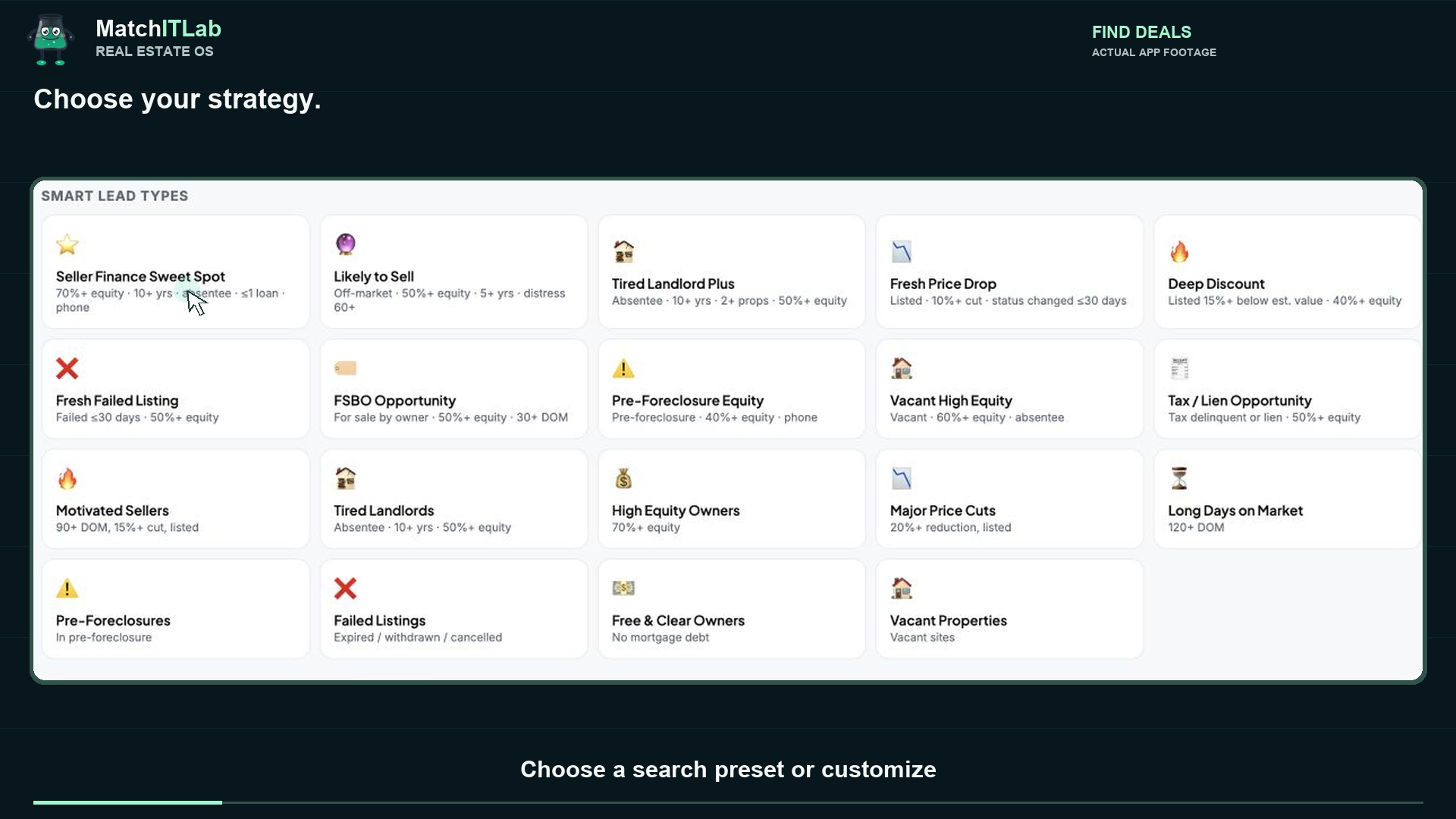Click the crystal ball icon on Likely to Sell

tap(345, 244)
